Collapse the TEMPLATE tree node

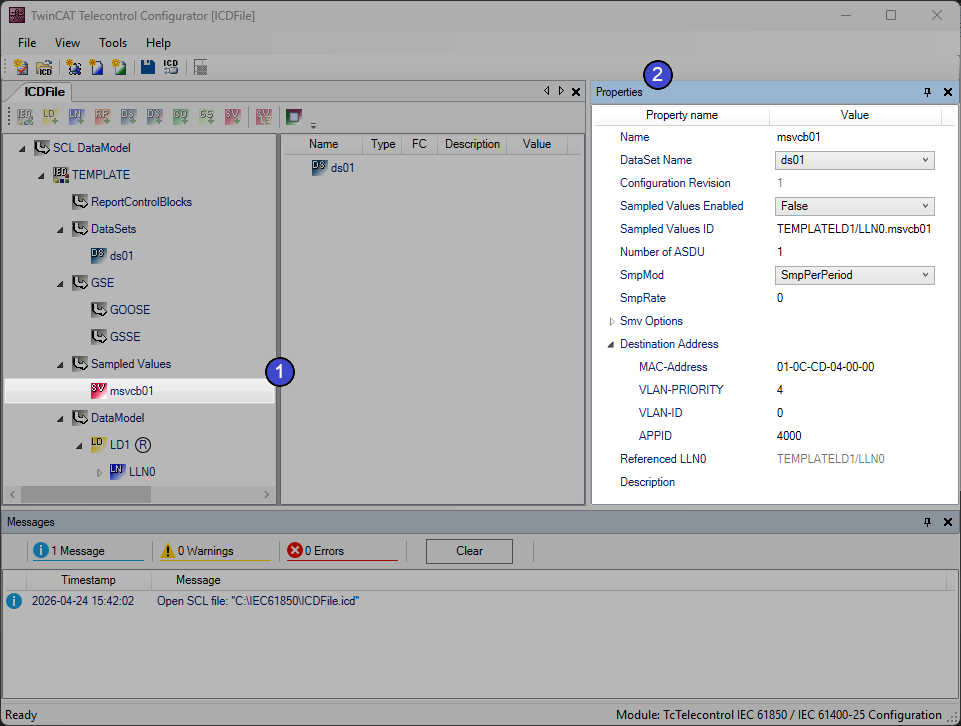coord(42,175)
